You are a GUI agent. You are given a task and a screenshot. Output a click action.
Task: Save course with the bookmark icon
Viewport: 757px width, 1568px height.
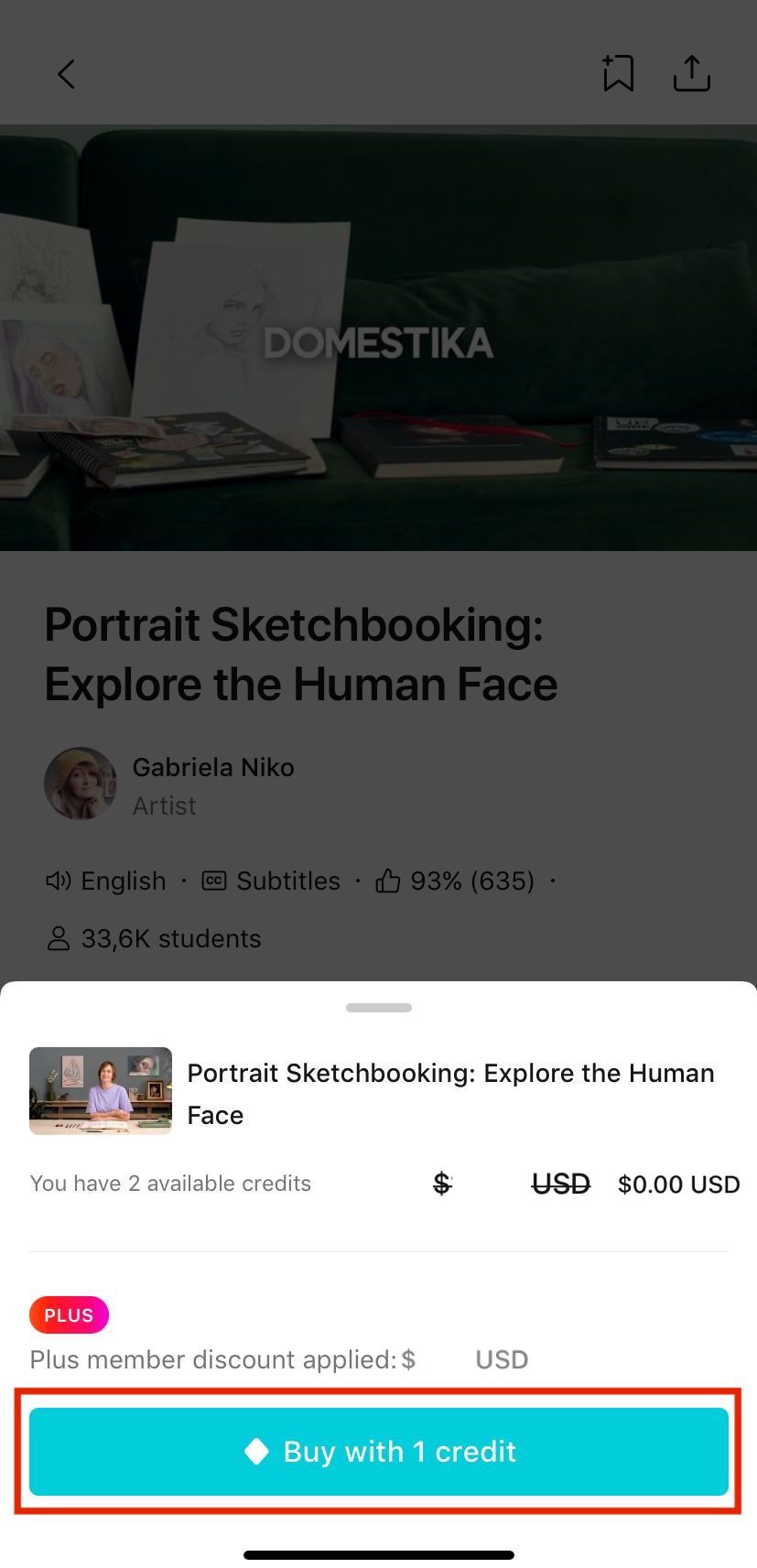click(x=618, y=73)
